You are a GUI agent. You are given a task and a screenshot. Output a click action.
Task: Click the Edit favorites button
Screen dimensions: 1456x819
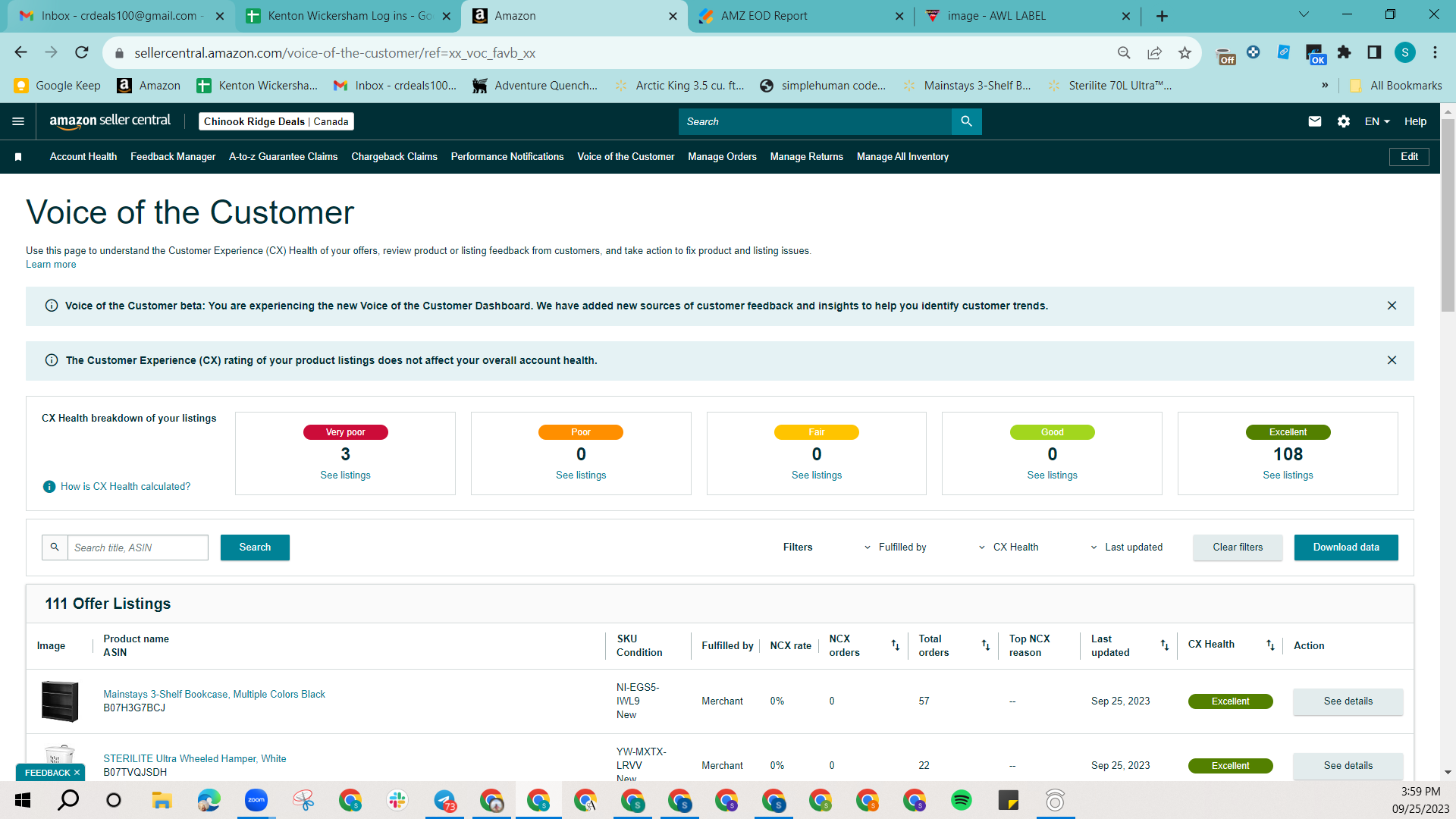1409,157
